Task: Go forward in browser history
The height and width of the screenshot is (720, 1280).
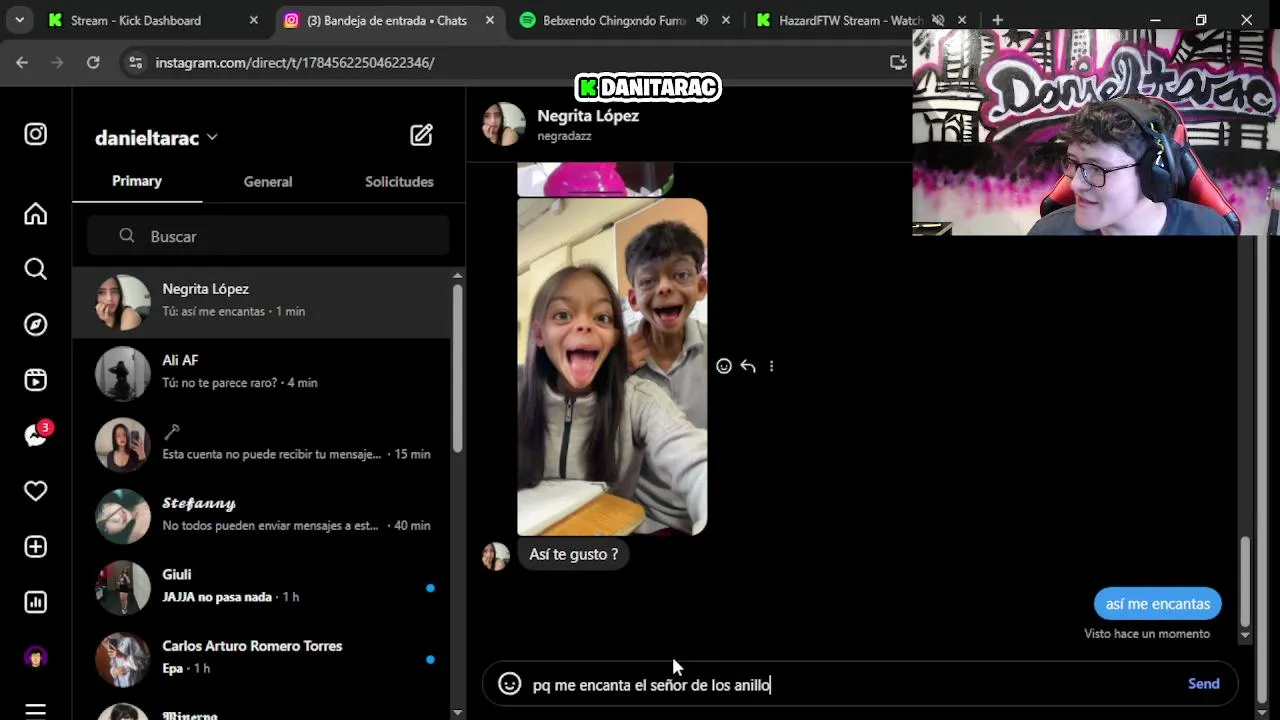Action: [x=57, y=62]
